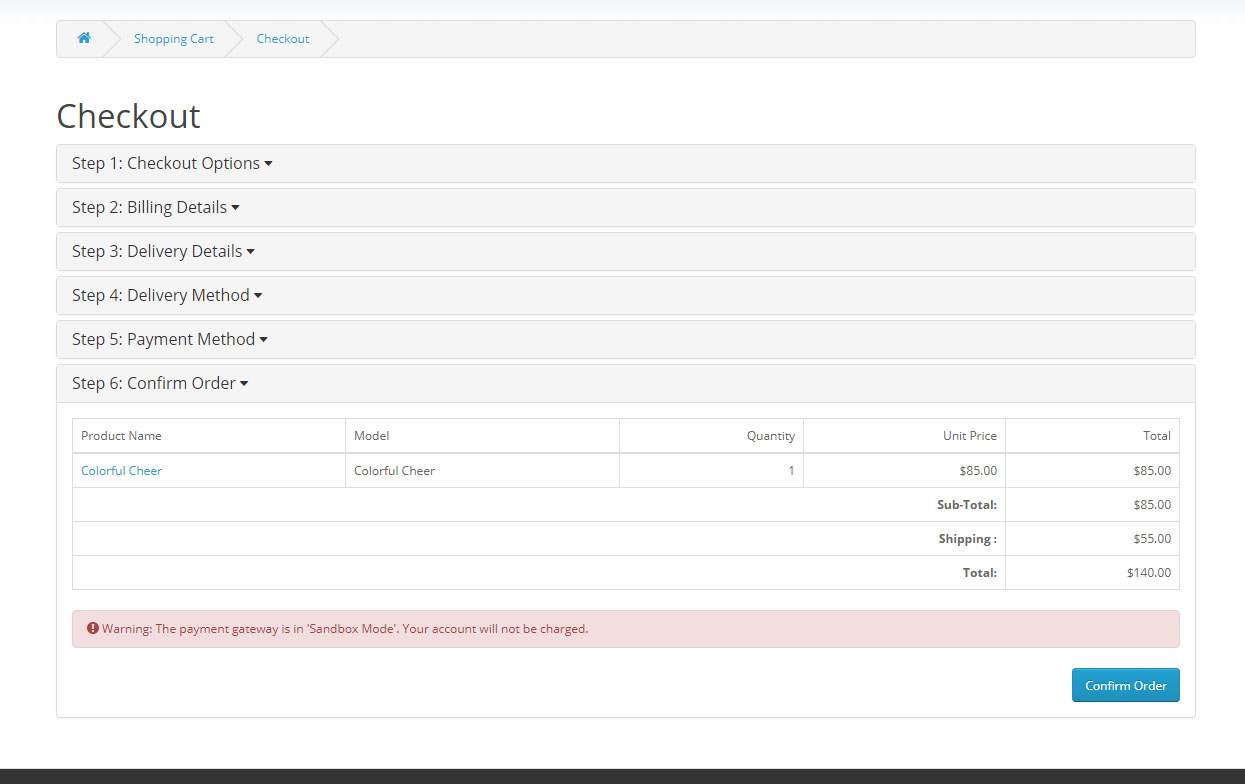Screen dimensions: 1245x784
Task: Select the Sub-Total label
Action: coord(967,505)
